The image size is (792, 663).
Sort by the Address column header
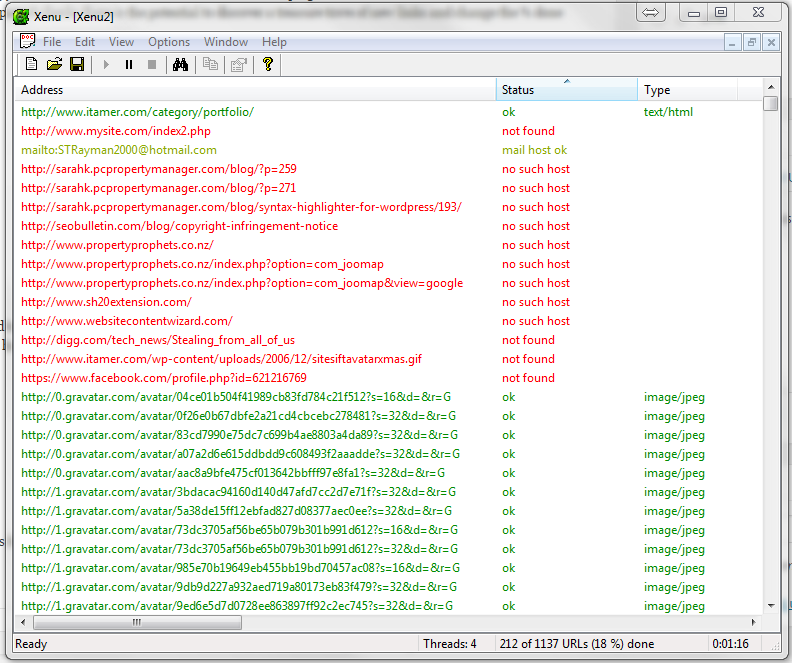(x=255, y=89)
